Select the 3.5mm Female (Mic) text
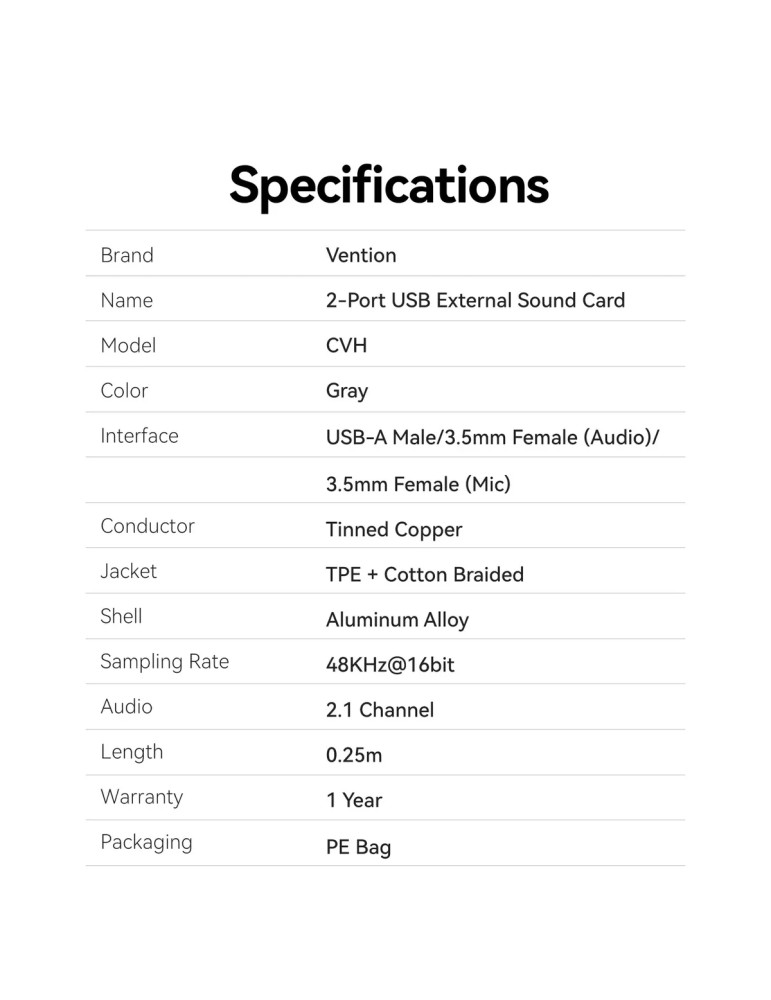Viewport: 771px width, 1000px height. pyautogui.click(x=418, y=484)
